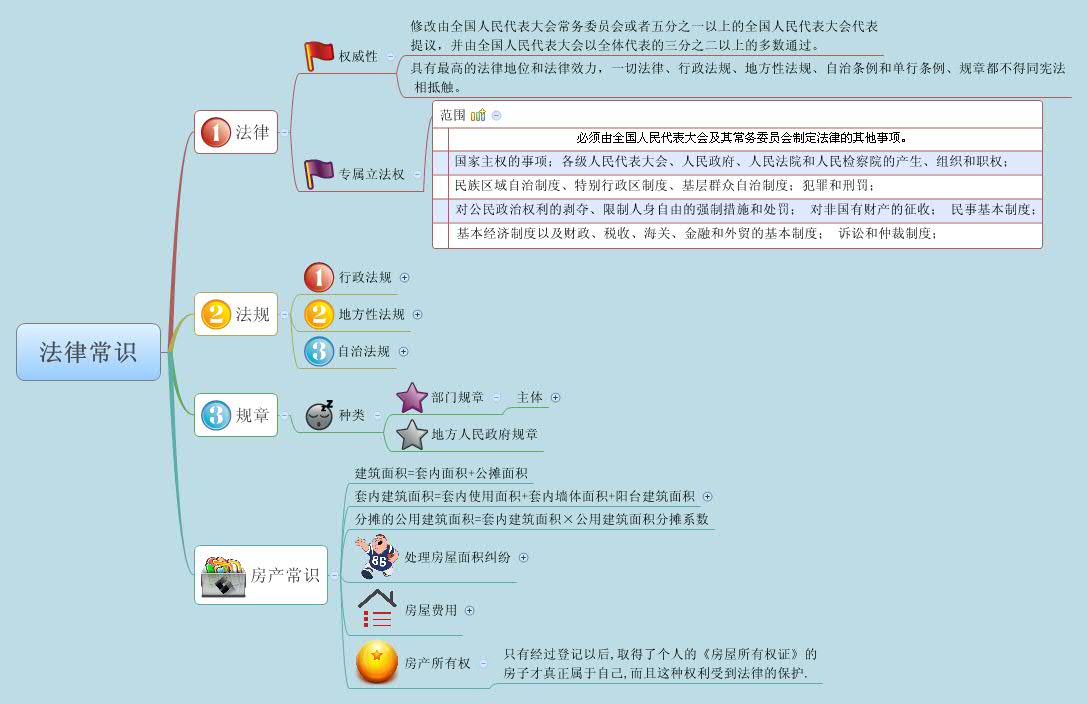Screen dimensions: 1088x704
Task: Expand the 套内建筑面积 formula plus sign
Action: 707,496
